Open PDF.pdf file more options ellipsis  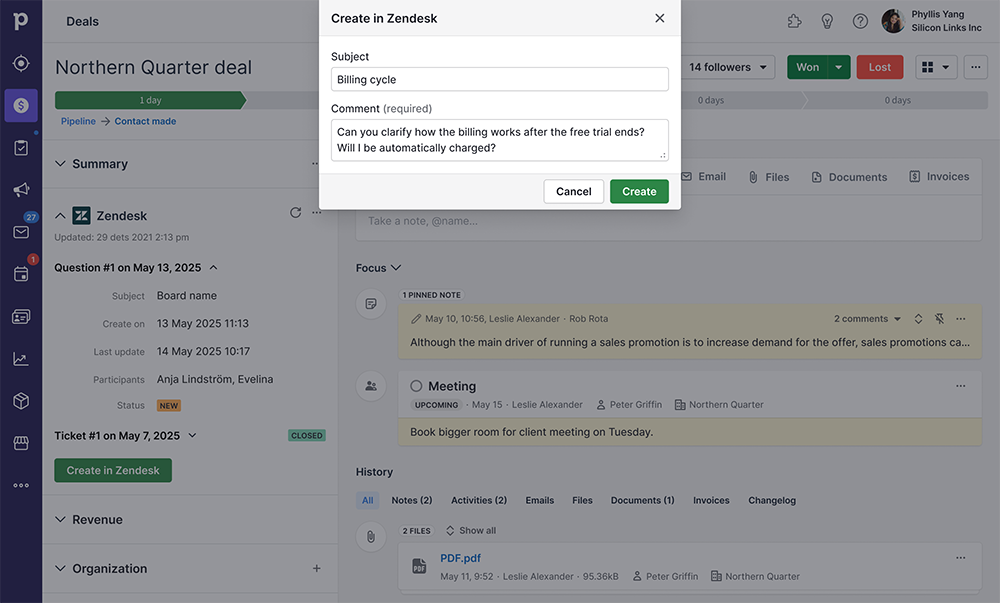point(960,558)
